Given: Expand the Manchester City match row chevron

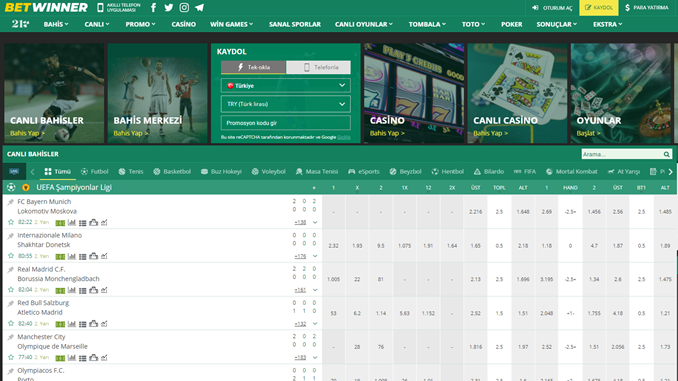Looking at the screenshot, I should point(315,357).
